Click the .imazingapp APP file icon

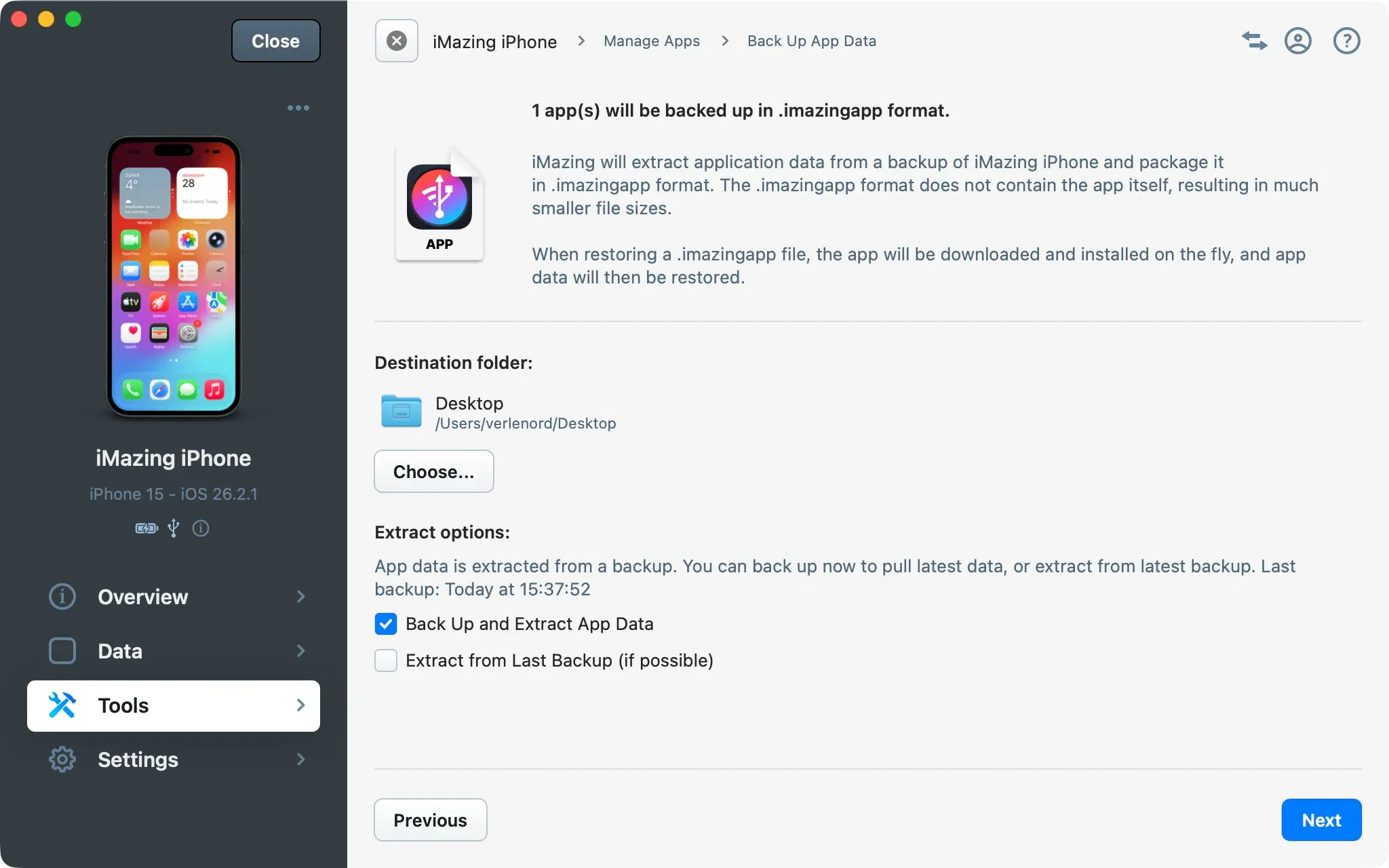(x=439, y=202)
